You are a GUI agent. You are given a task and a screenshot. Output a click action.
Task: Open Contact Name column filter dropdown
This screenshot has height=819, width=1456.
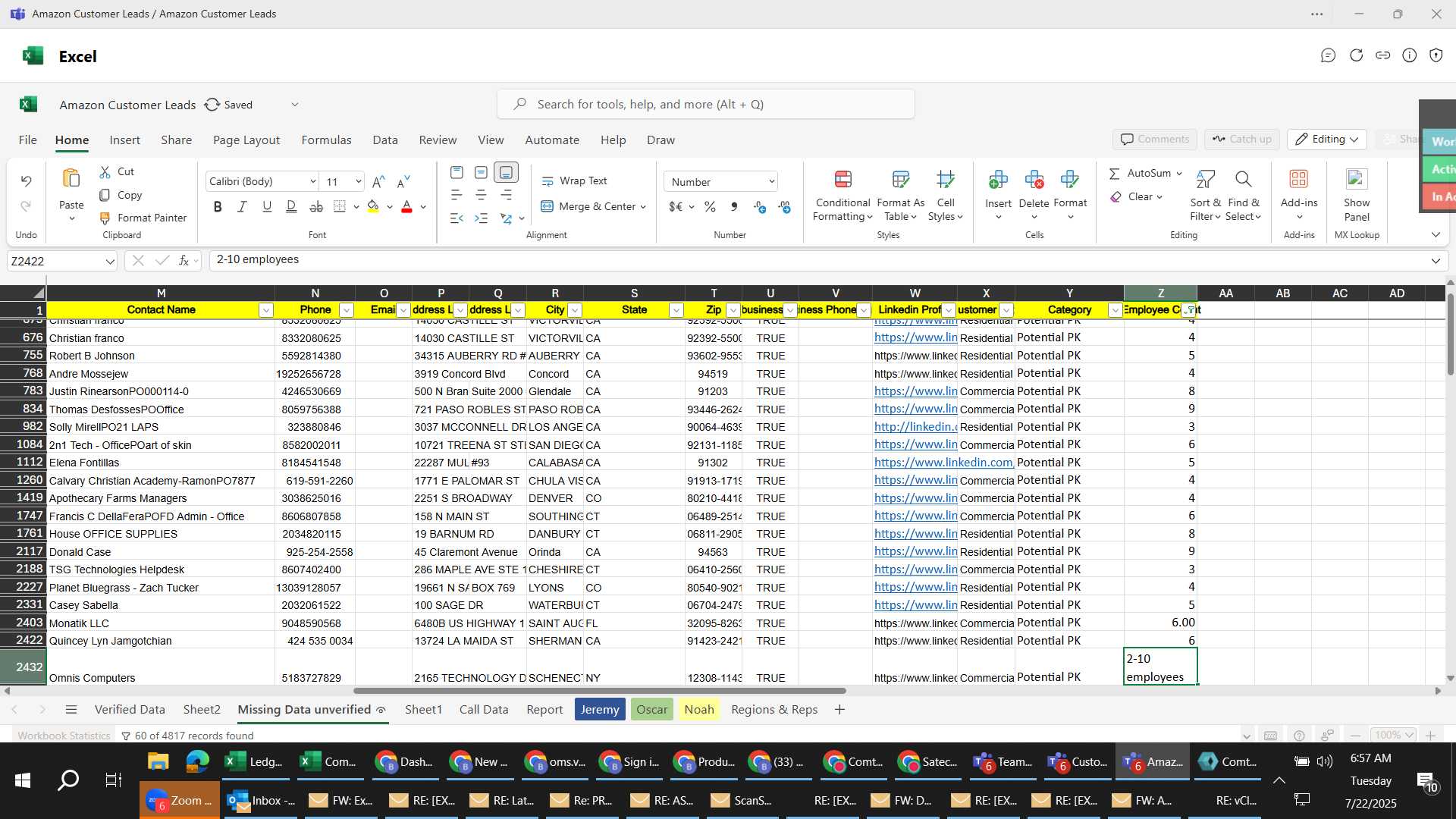click(x=266, y=310)
